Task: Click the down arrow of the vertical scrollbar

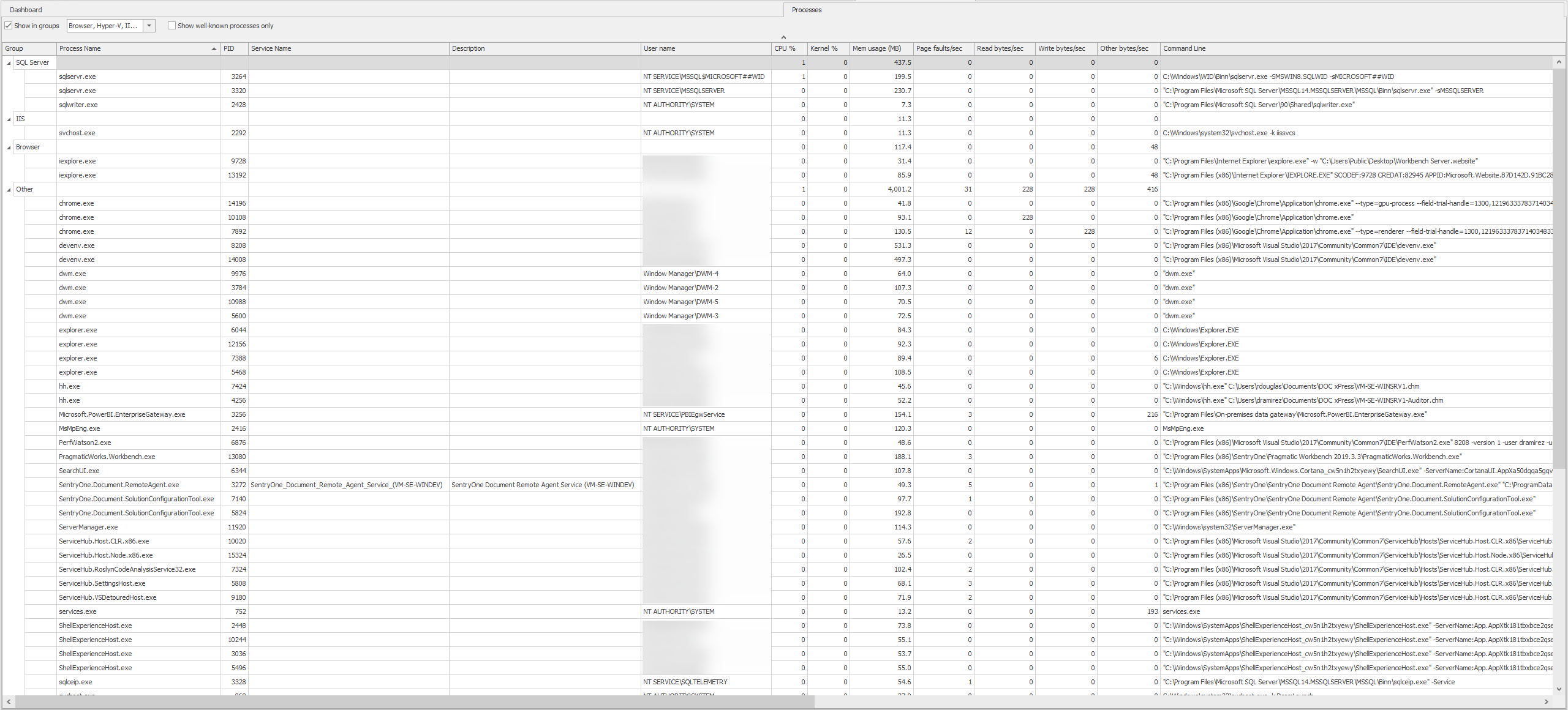Action: pos(1559,689)
